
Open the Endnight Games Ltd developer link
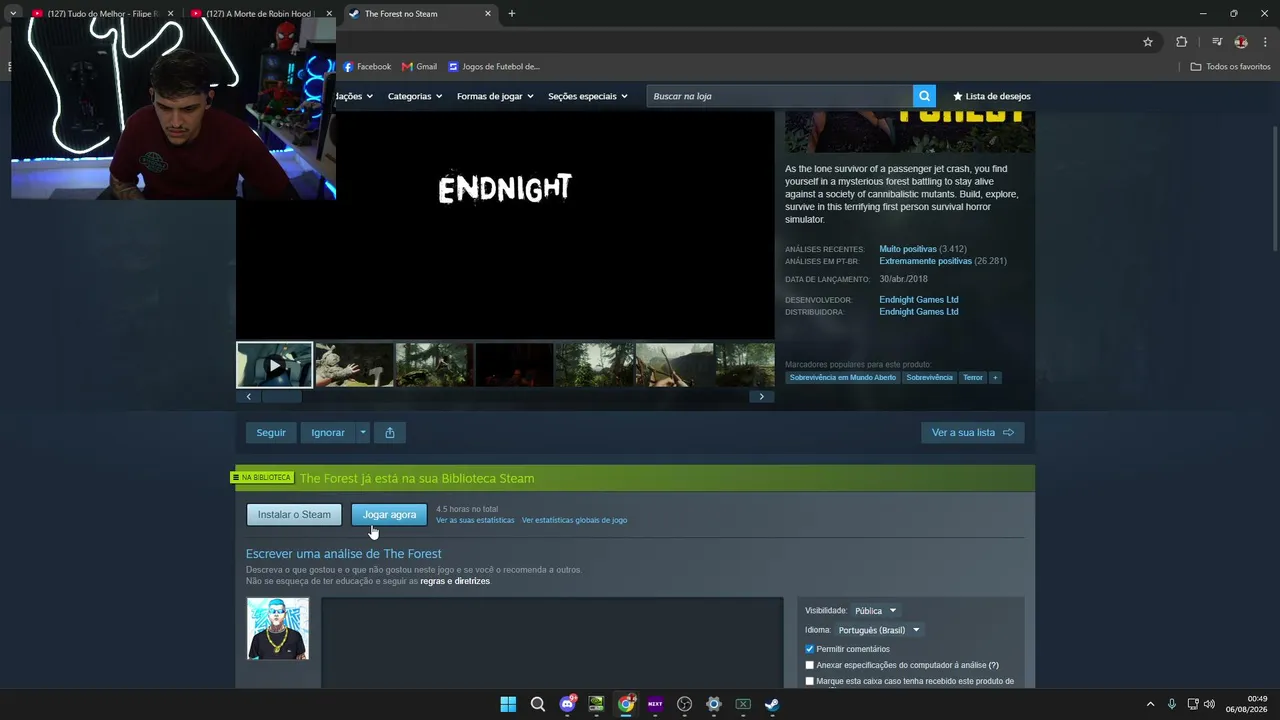pos(919,300)
